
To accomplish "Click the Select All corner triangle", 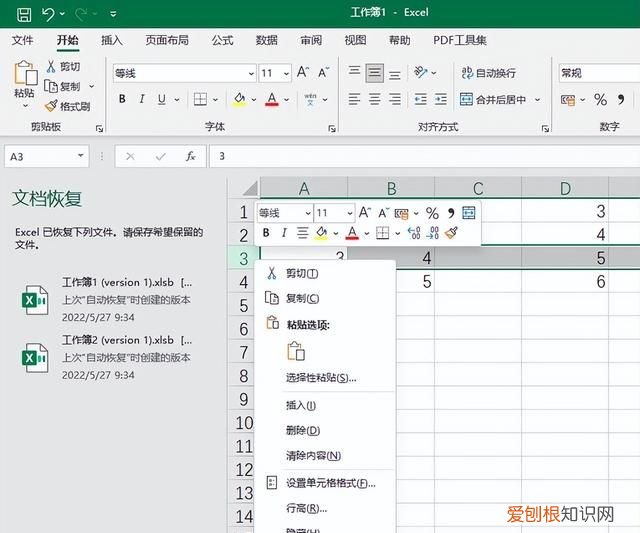I will pos(250,188).
